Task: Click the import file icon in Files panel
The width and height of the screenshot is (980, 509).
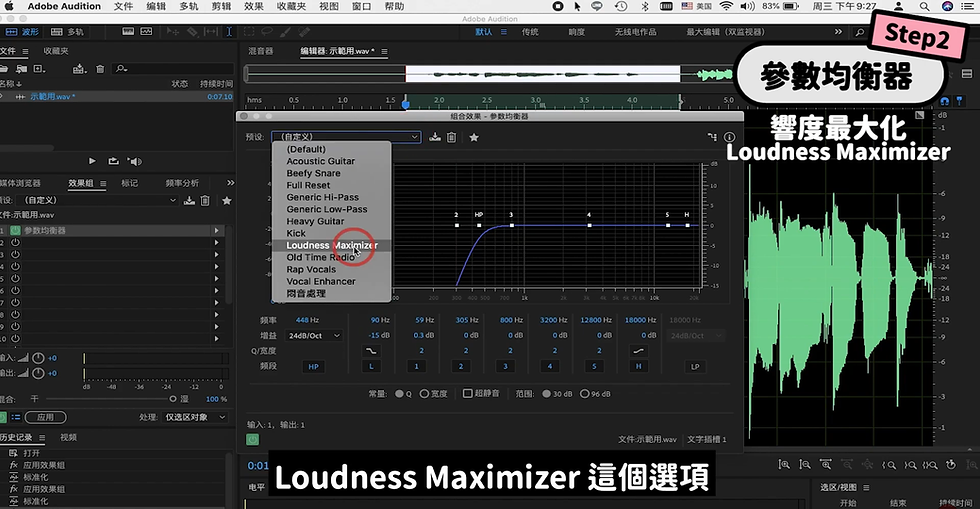Action: pyautogui.click(x=21, y=69)
